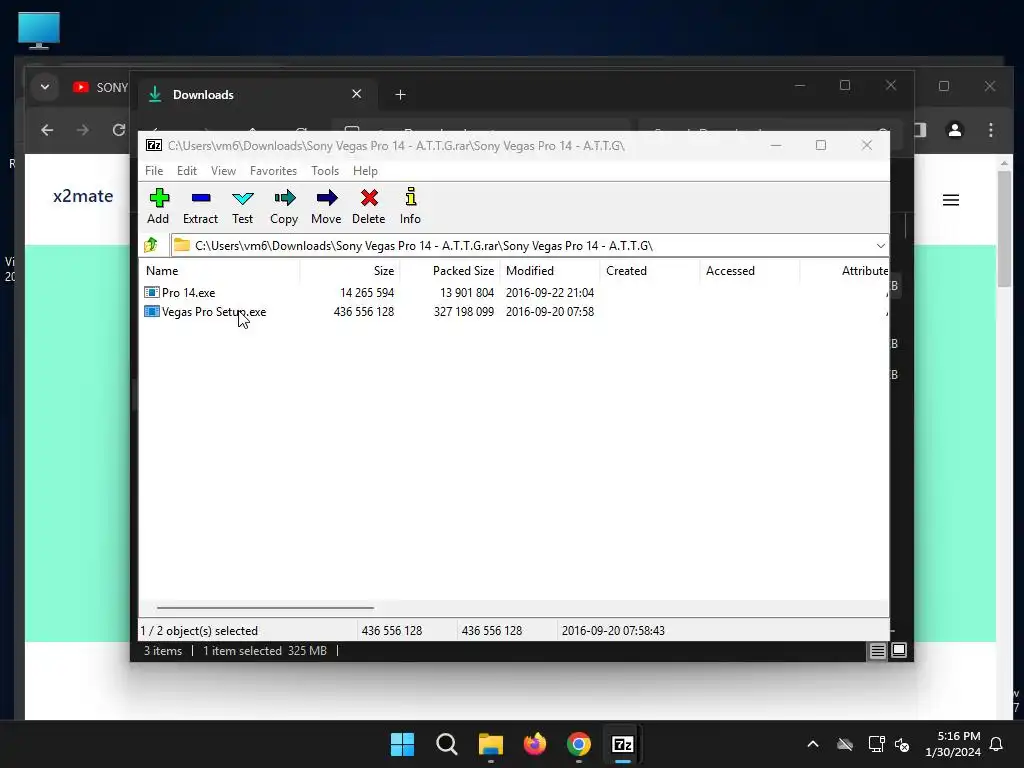
Task: Click the Vegas Pro Setup.exe file icon
Action: click(152, 312)
